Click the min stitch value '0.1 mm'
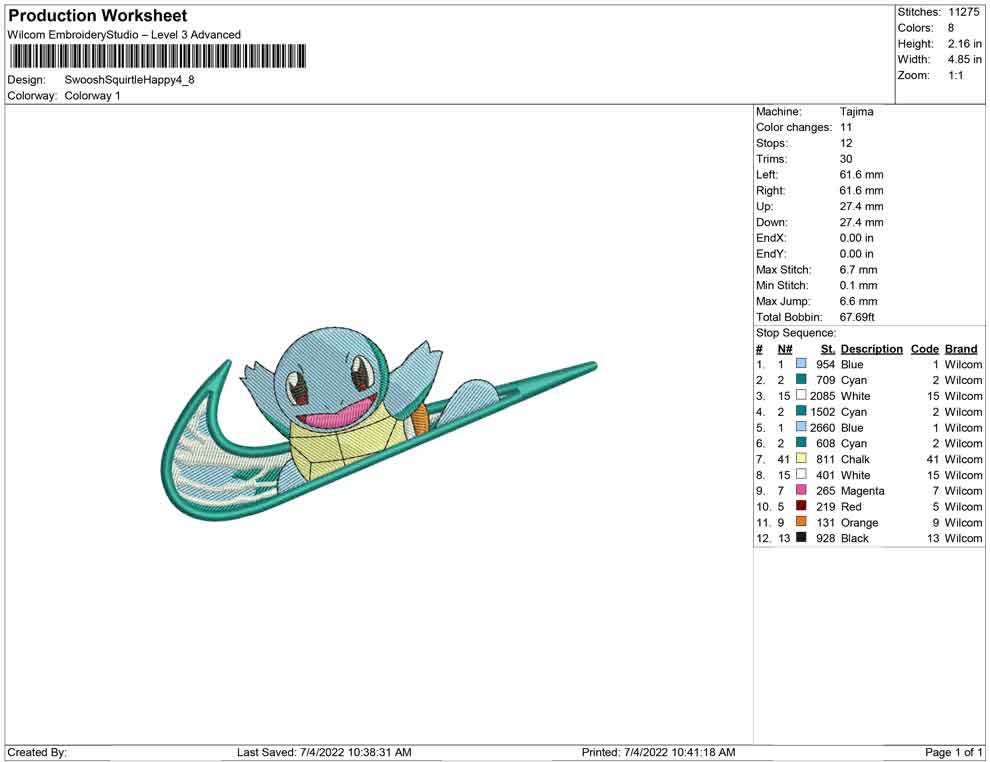Screen dimensions: 990x762 (858, 285)
